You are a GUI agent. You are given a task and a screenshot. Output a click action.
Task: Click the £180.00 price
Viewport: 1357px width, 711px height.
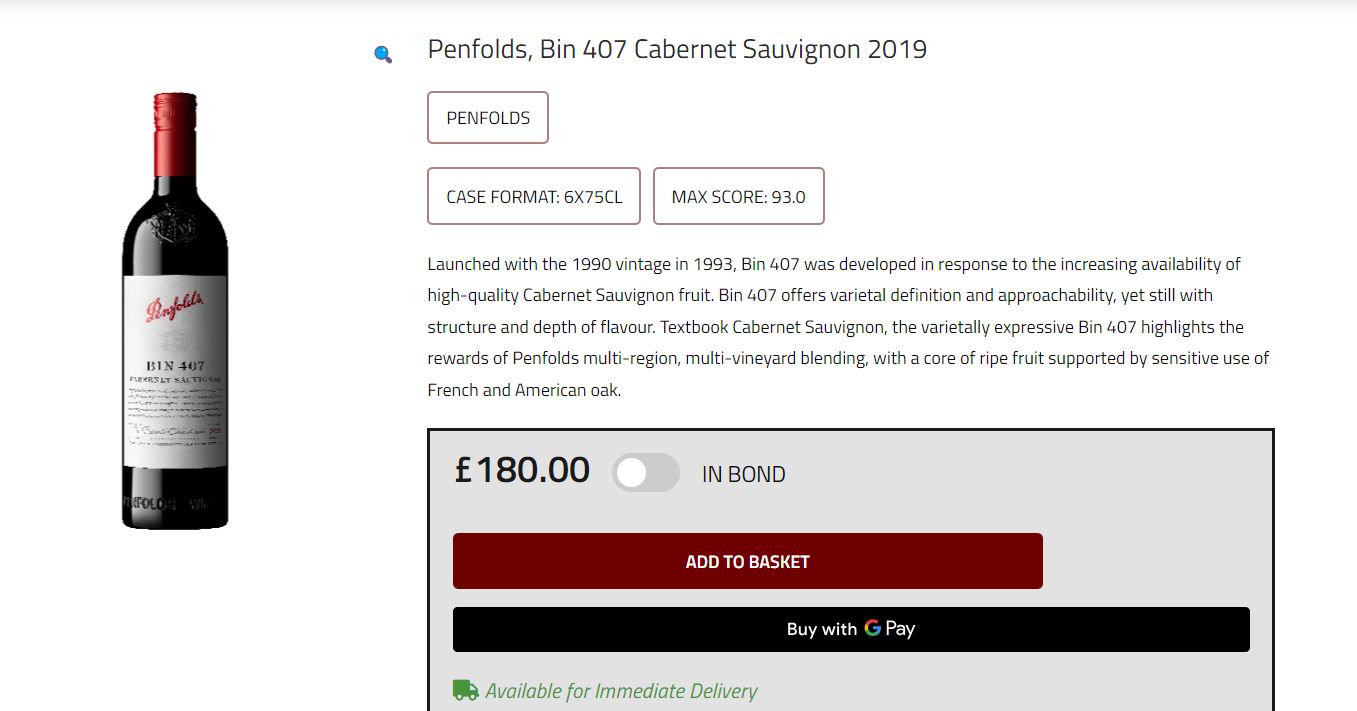[521, 470]
